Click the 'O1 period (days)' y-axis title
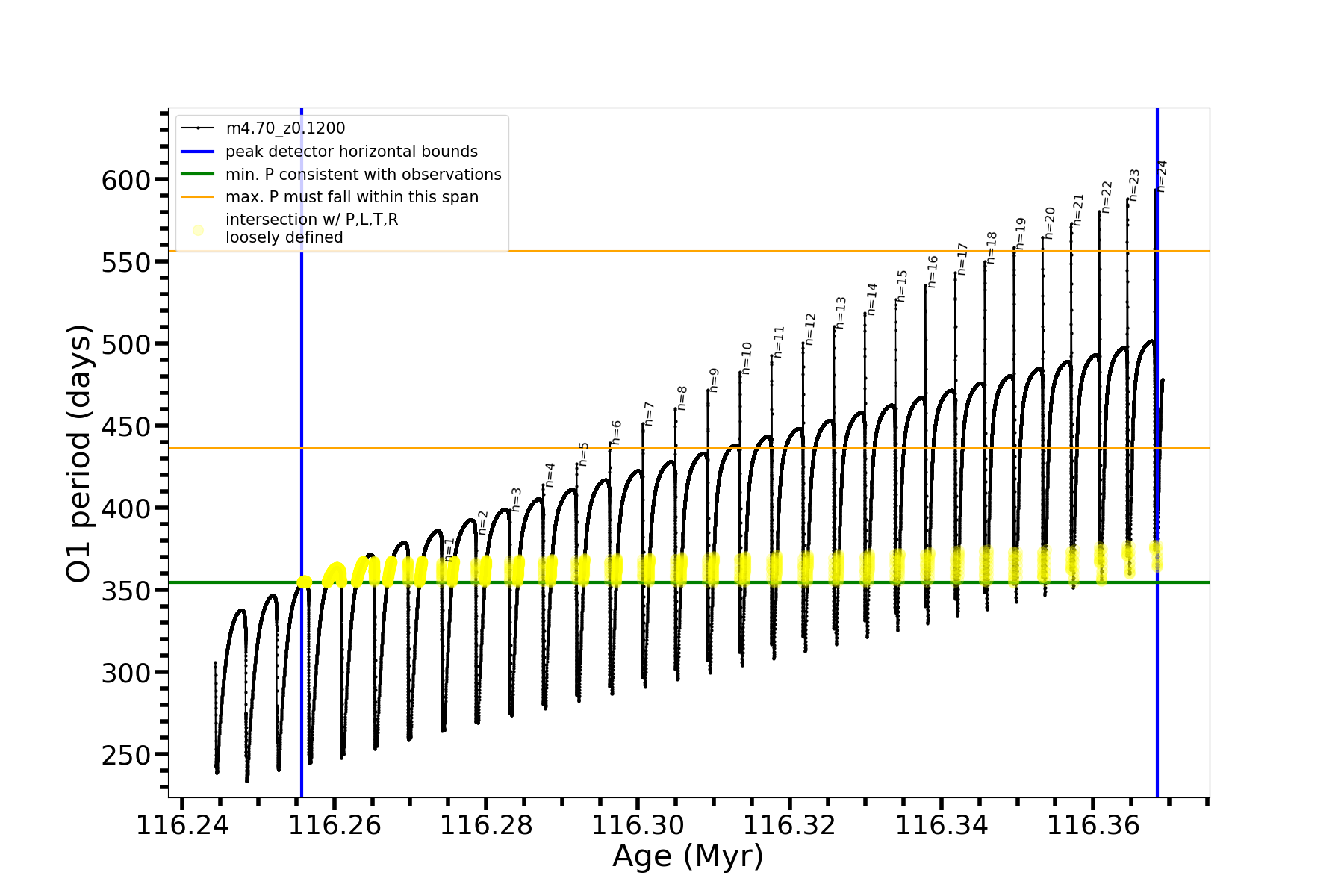 [x=79, y=453]
